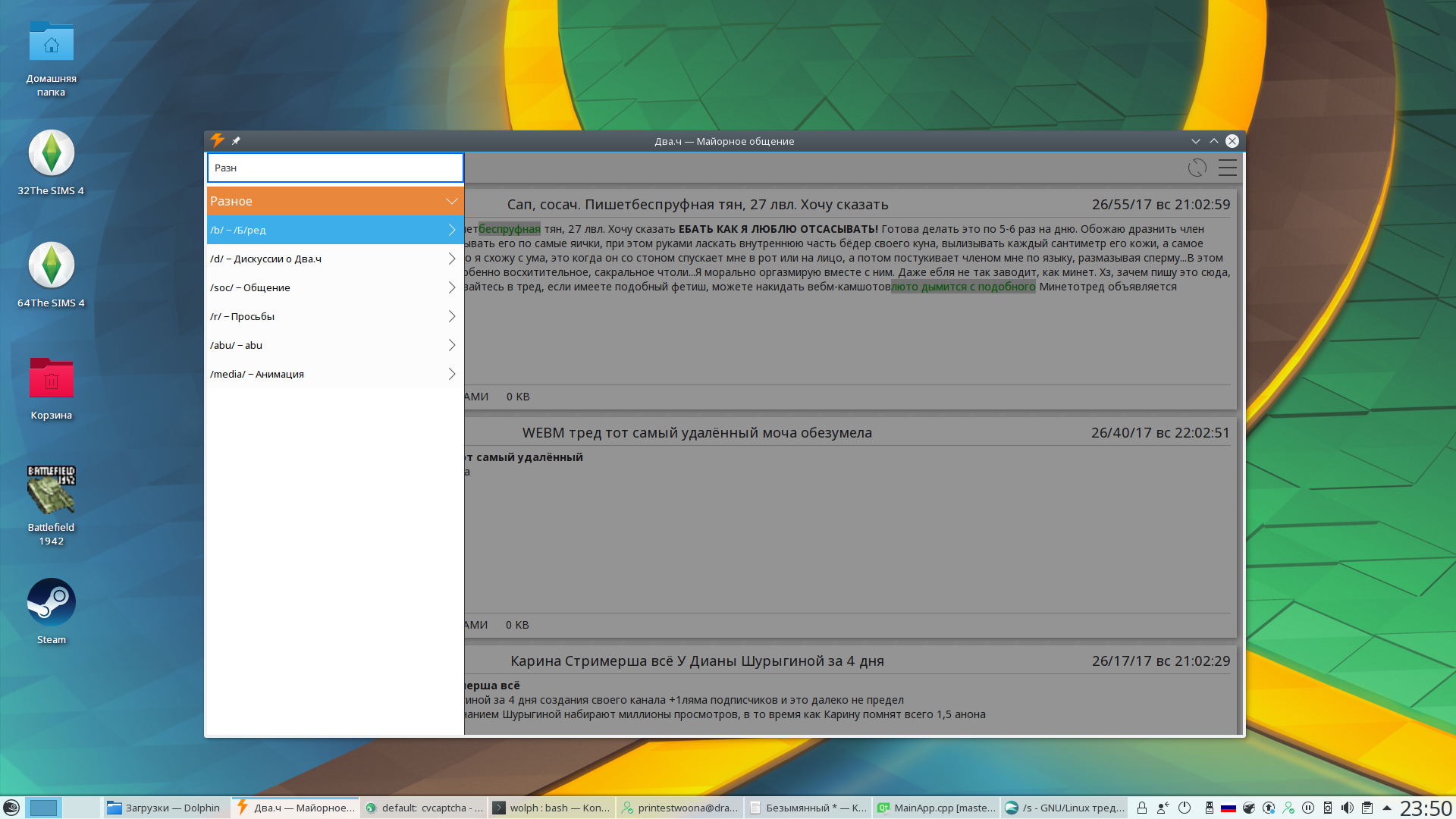Click the virtual desktop pager in the taskbar
This screenshot has width=1456, height=819.
point(62,808)
